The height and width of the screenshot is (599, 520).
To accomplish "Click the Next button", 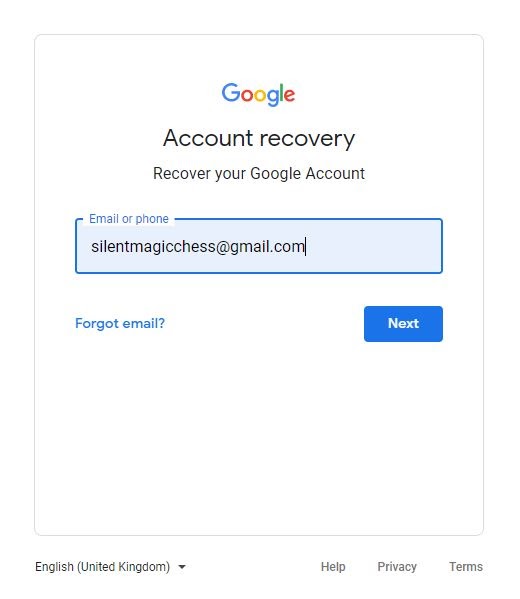I will (403, 324).
